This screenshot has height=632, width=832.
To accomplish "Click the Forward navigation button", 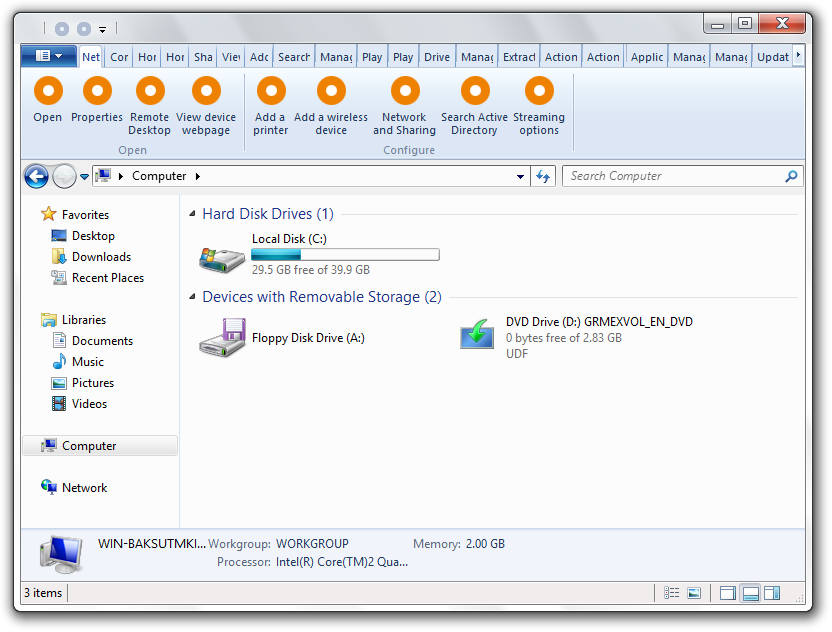I will point(64,176).
